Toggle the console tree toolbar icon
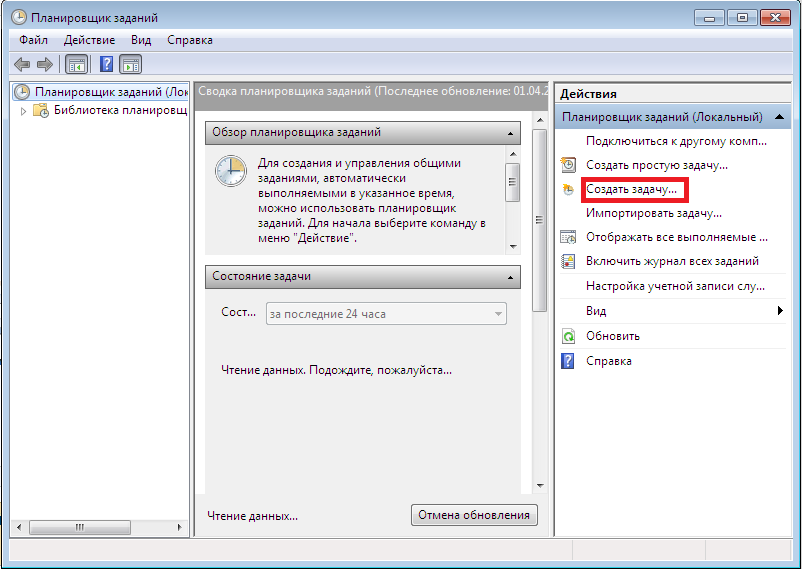 point(76,64)
